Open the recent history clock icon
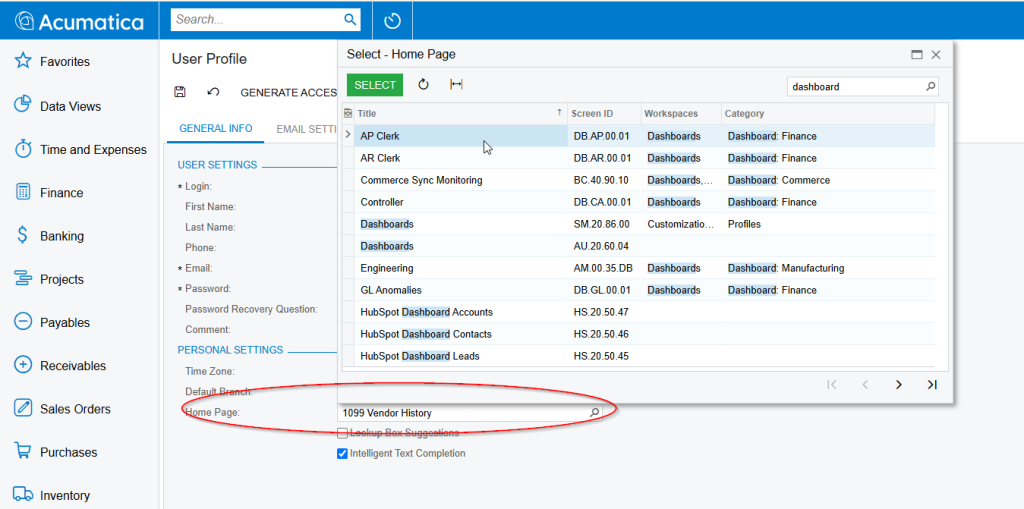The image size is (1024, 509). (x=392, y=21)
